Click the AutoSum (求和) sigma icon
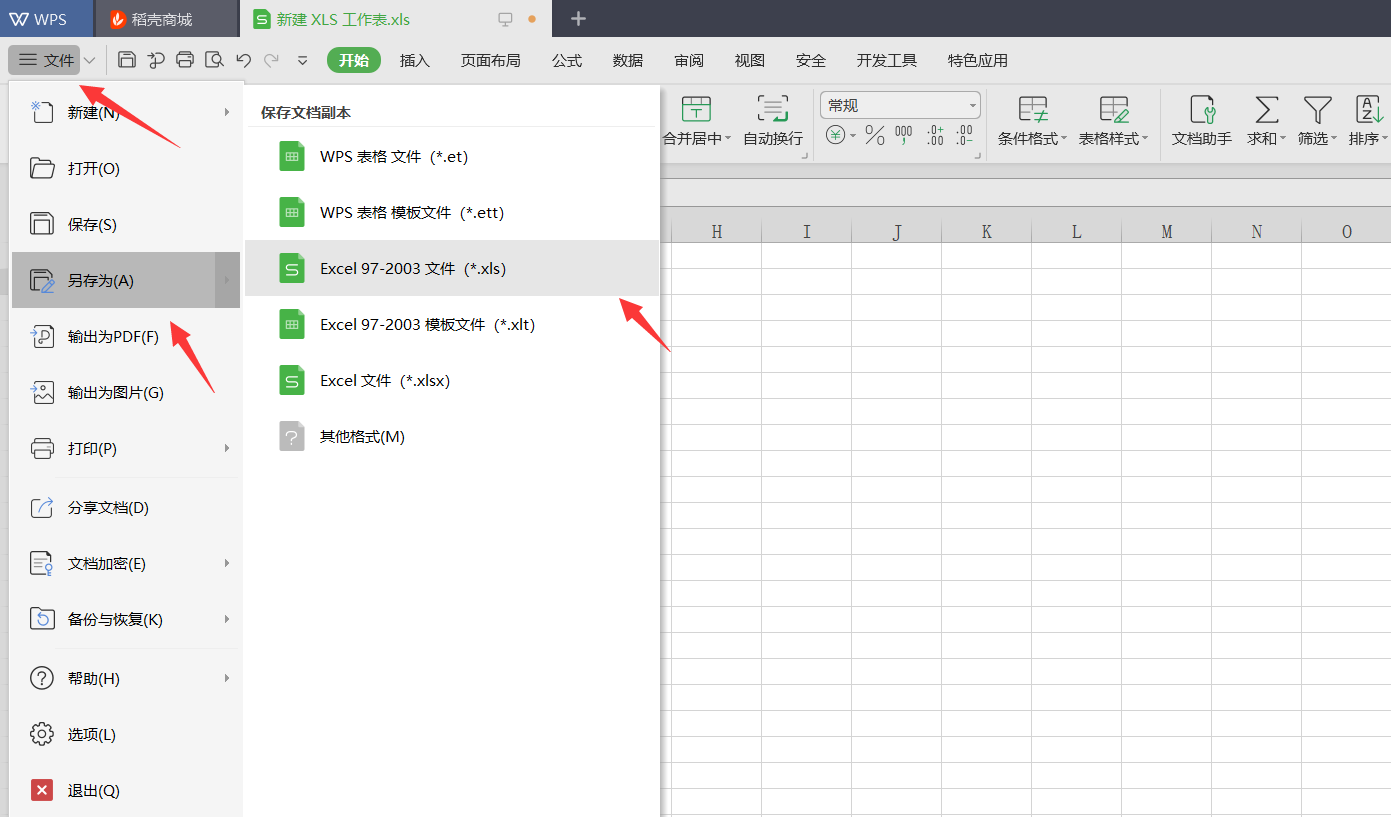 pyautogui.click(x=1266, y=110)
